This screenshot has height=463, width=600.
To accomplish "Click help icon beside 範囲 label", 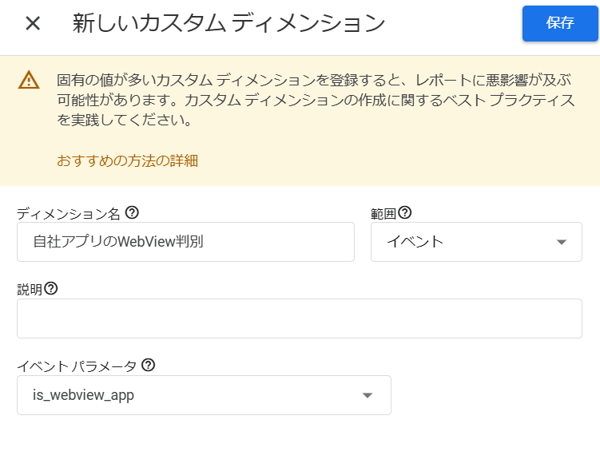I will tap(405, 213).
